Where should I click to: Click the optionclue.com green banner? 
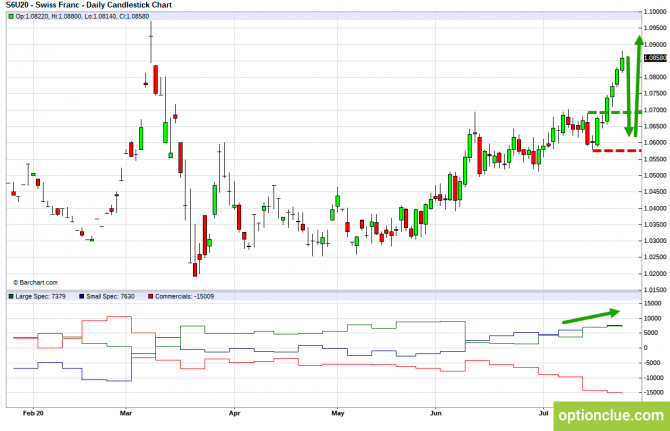pos(611,416)
